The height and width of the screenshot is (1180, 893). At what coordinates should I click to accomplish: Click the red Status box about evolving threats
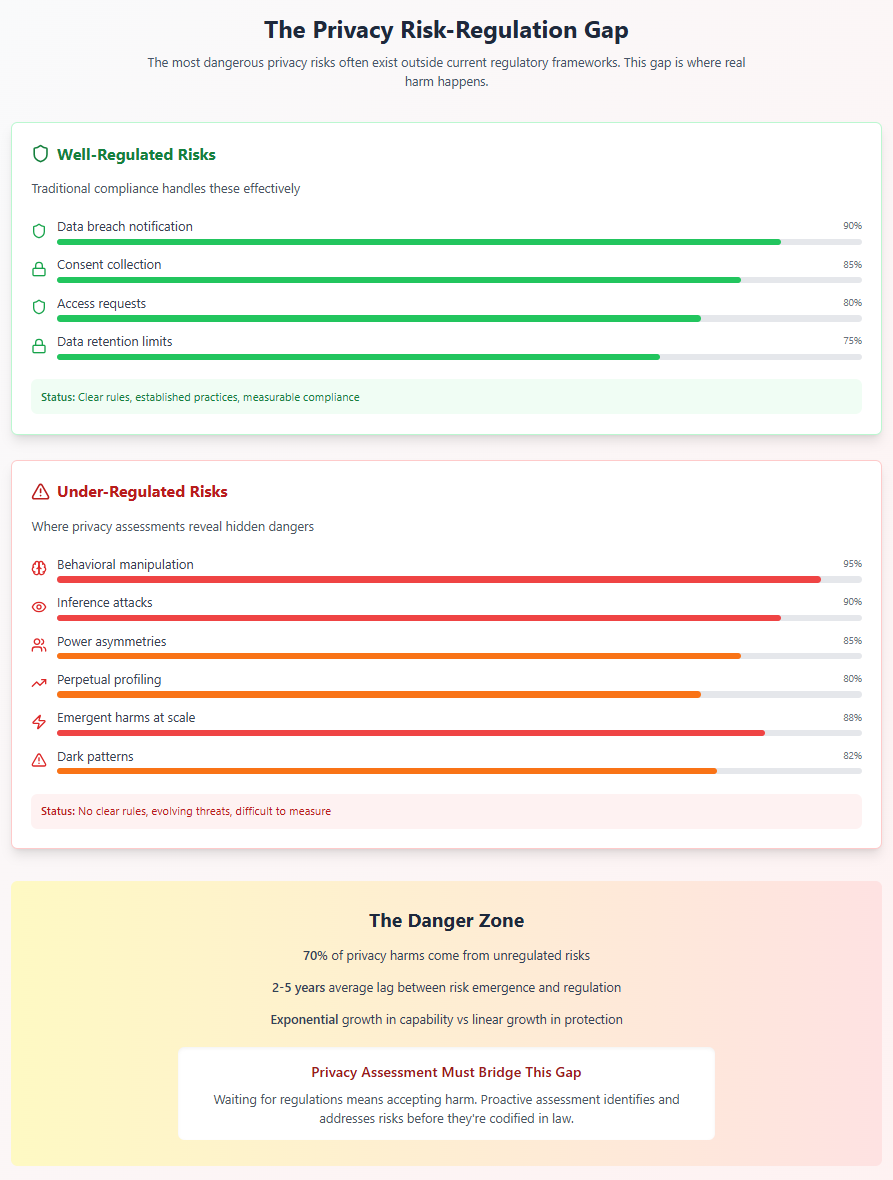[x=446, y=811]
